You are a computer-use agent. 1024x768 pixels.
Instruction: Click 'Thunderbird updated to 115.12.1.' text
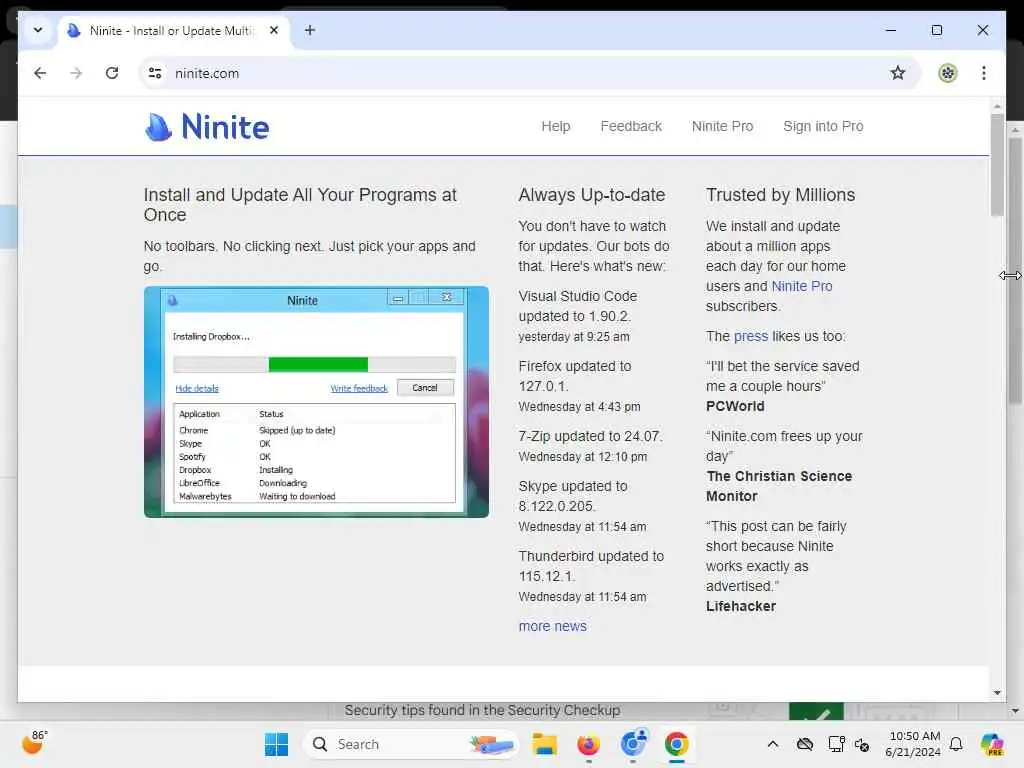(591, 566)
